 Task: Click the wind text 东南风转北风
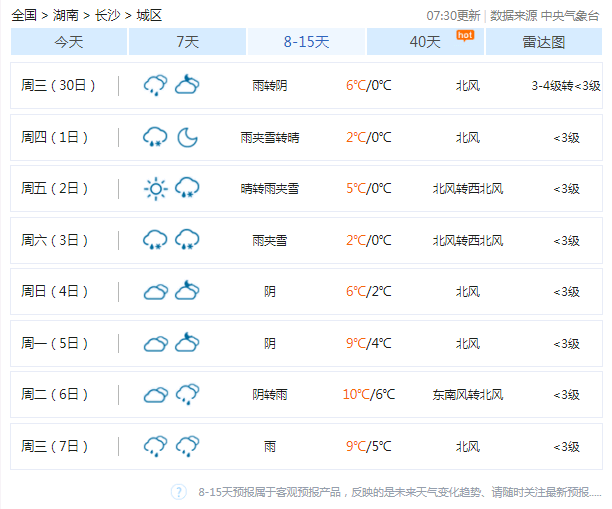click(468, 395)
